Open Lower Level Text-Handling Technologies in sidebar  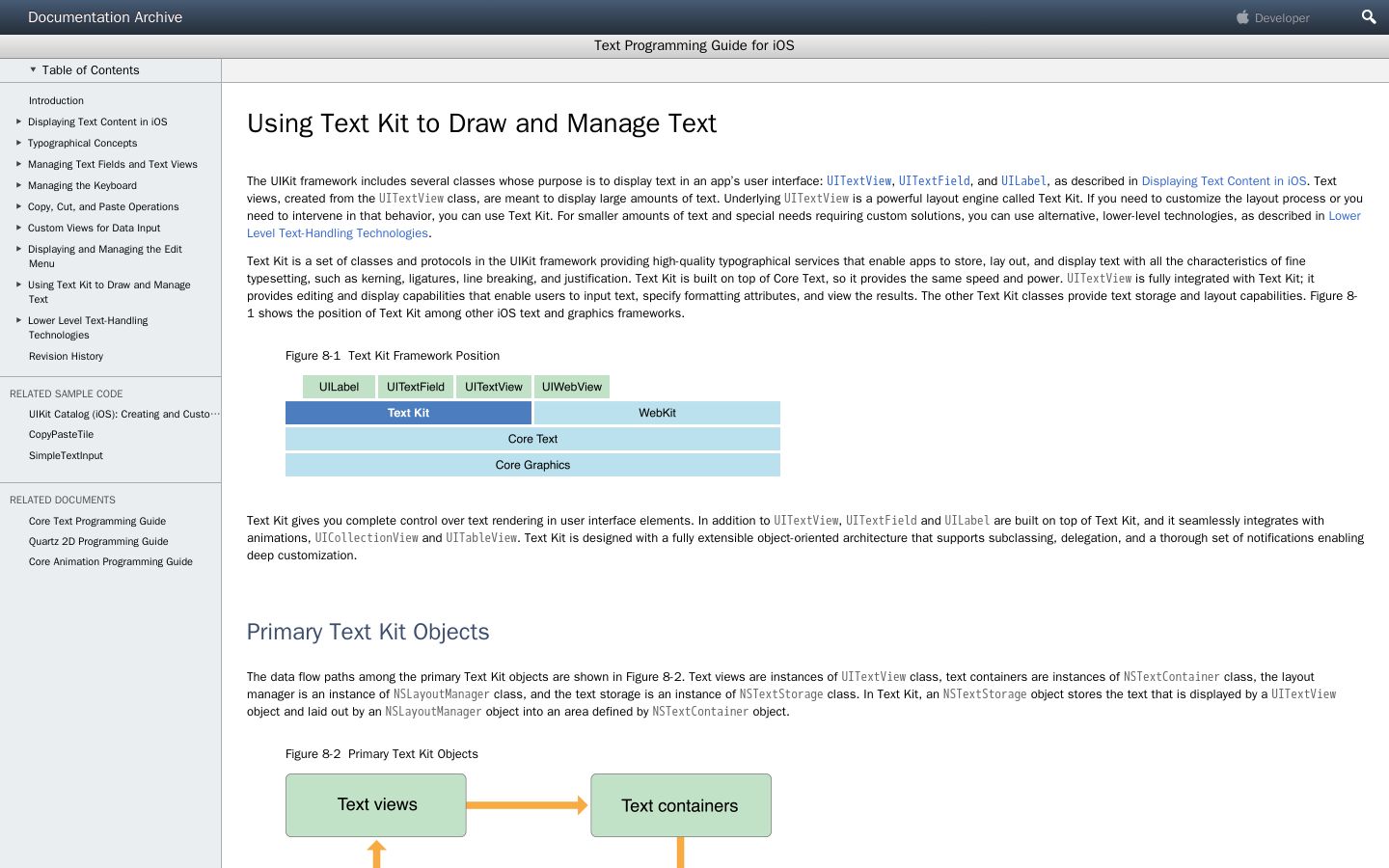click(x=88, y=327)
